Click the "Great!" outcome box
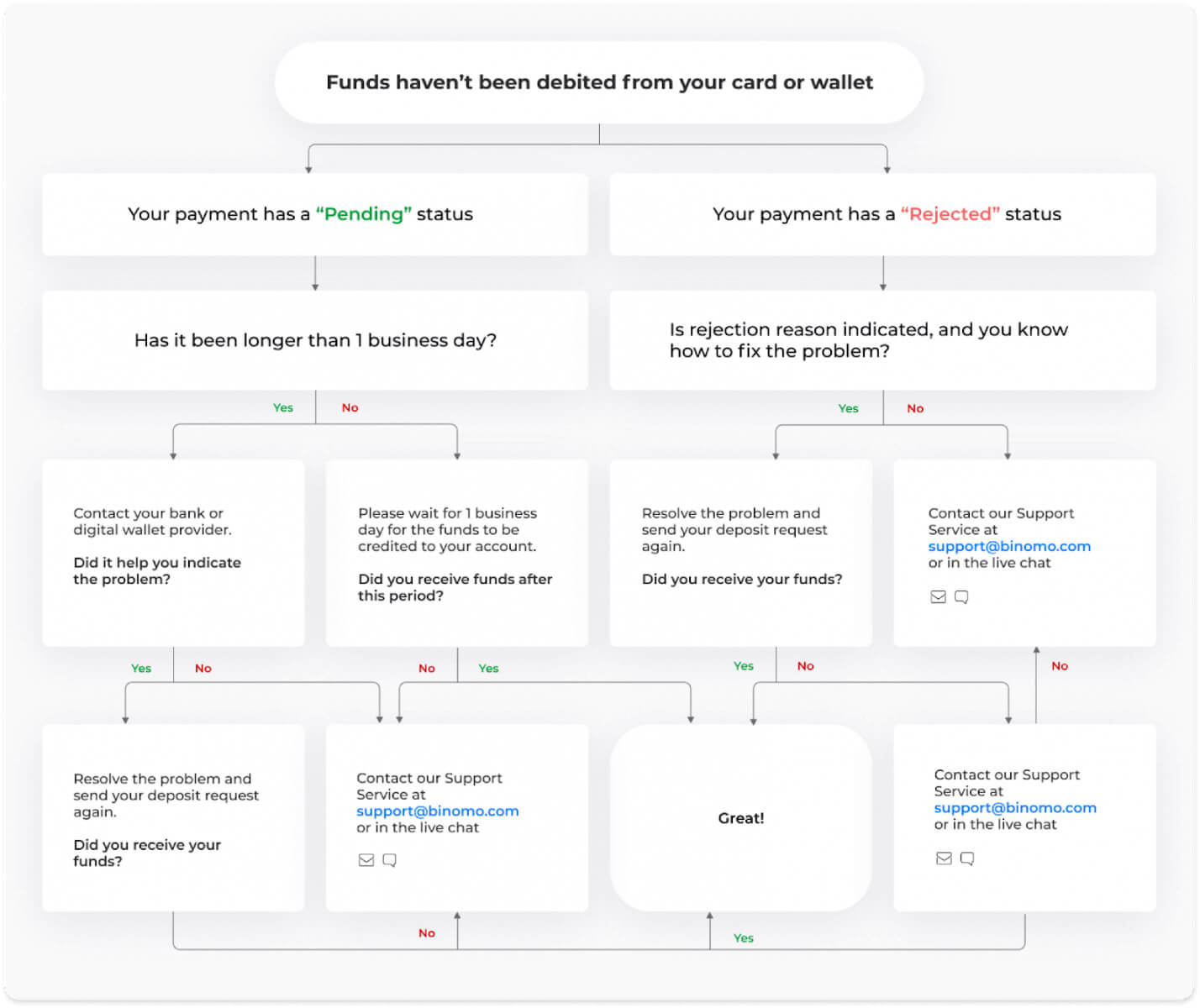1200x1008 pixels. point(740,818)
